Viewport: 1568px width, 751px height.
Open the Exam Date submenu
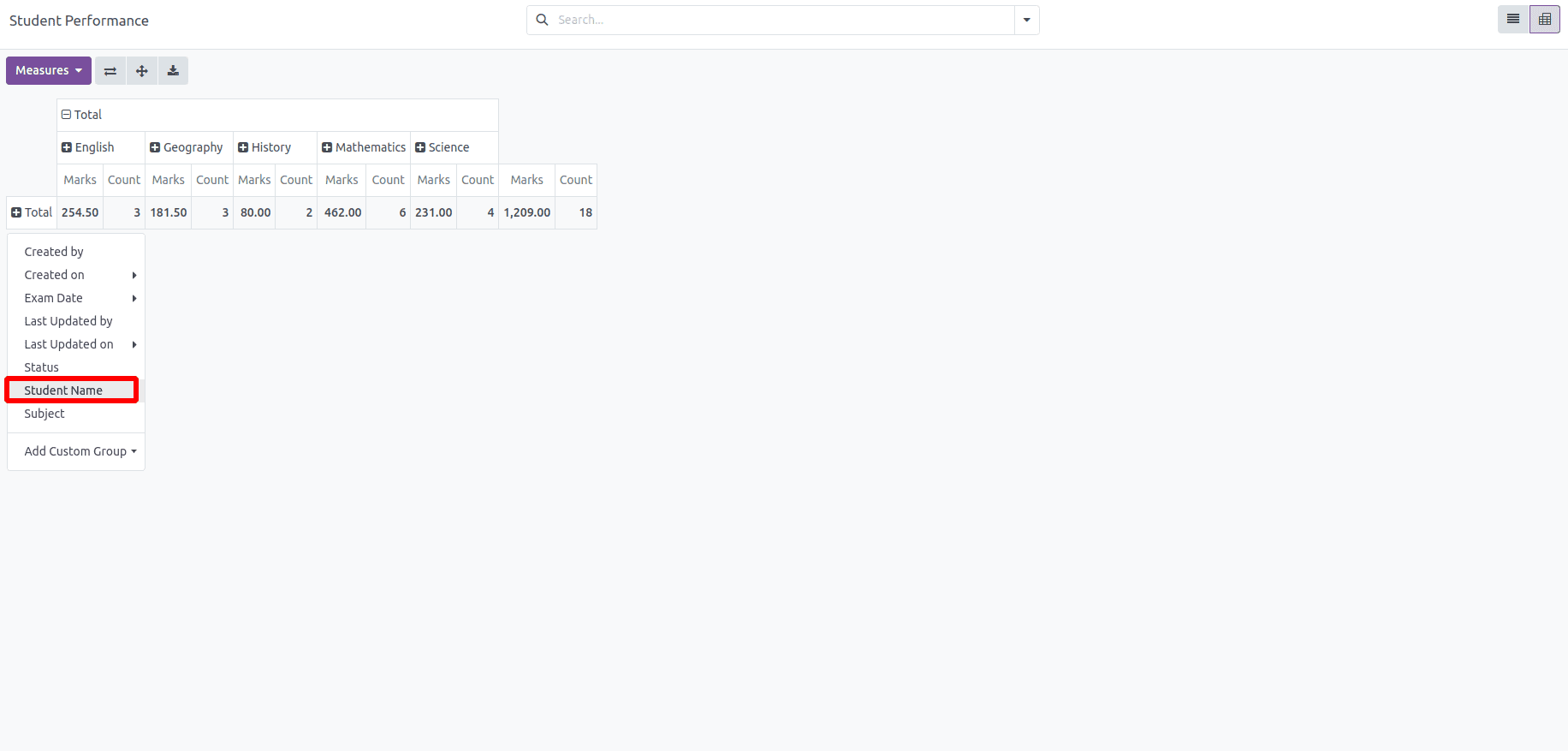76,298
